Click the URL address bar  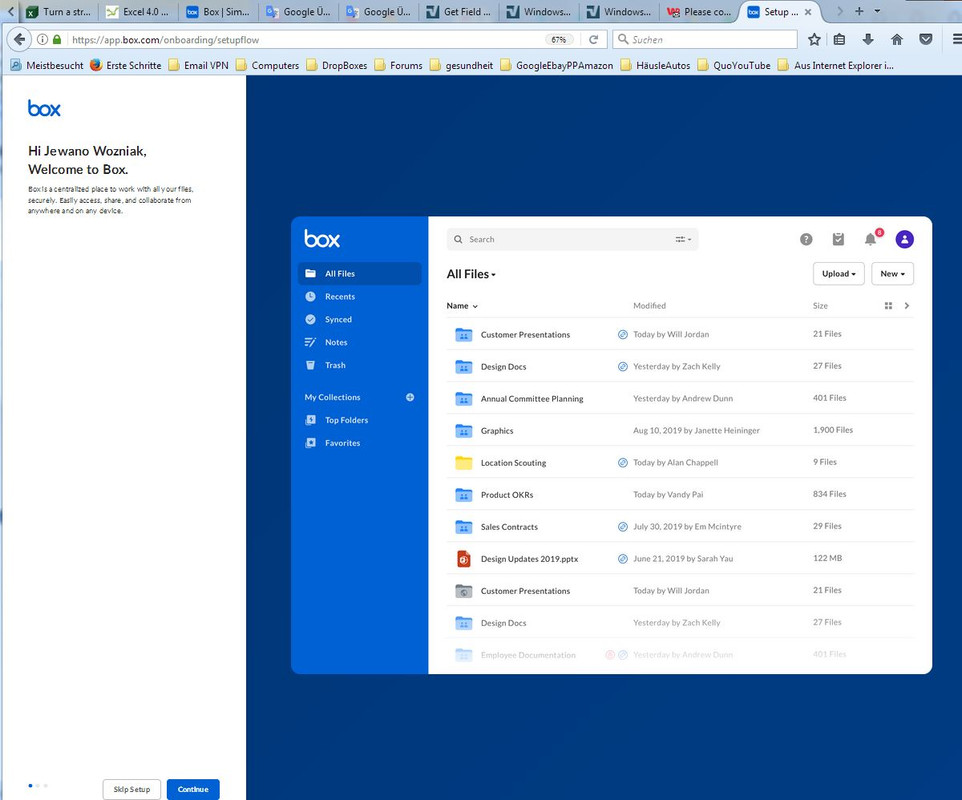(x=307, y=39)
